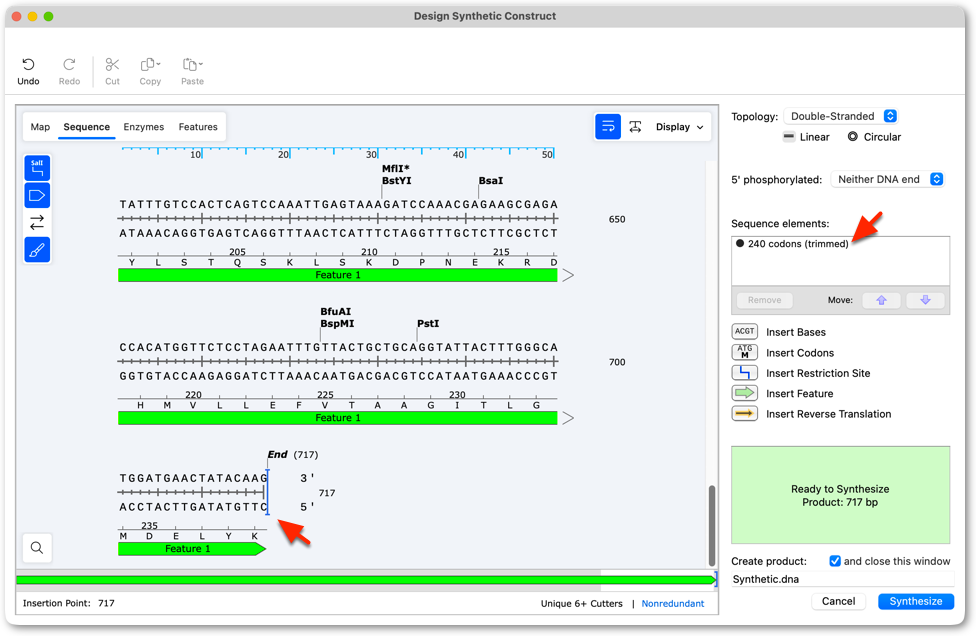Click the BspMI enzyme label
Viewport: 976px width, 636px height.
pos(337,324)
